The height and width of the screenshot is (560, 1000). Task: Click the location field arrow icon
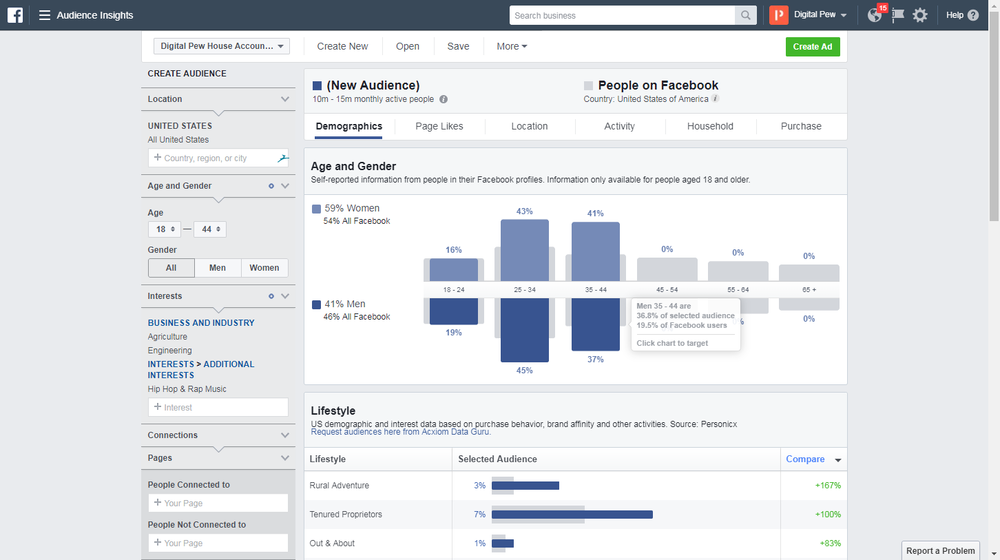283,158
